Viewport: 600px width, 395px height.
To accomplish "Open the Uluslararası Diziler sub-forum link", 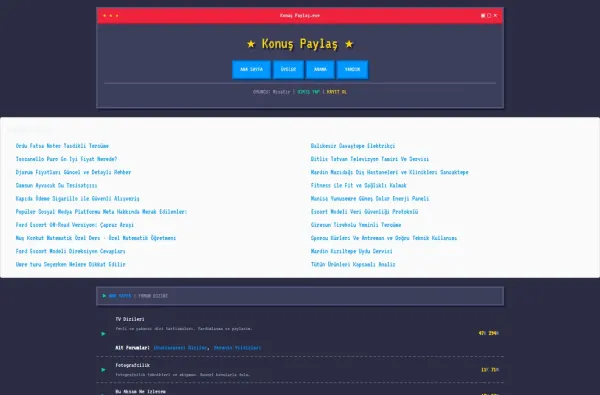I will click(x=180, y=348).
